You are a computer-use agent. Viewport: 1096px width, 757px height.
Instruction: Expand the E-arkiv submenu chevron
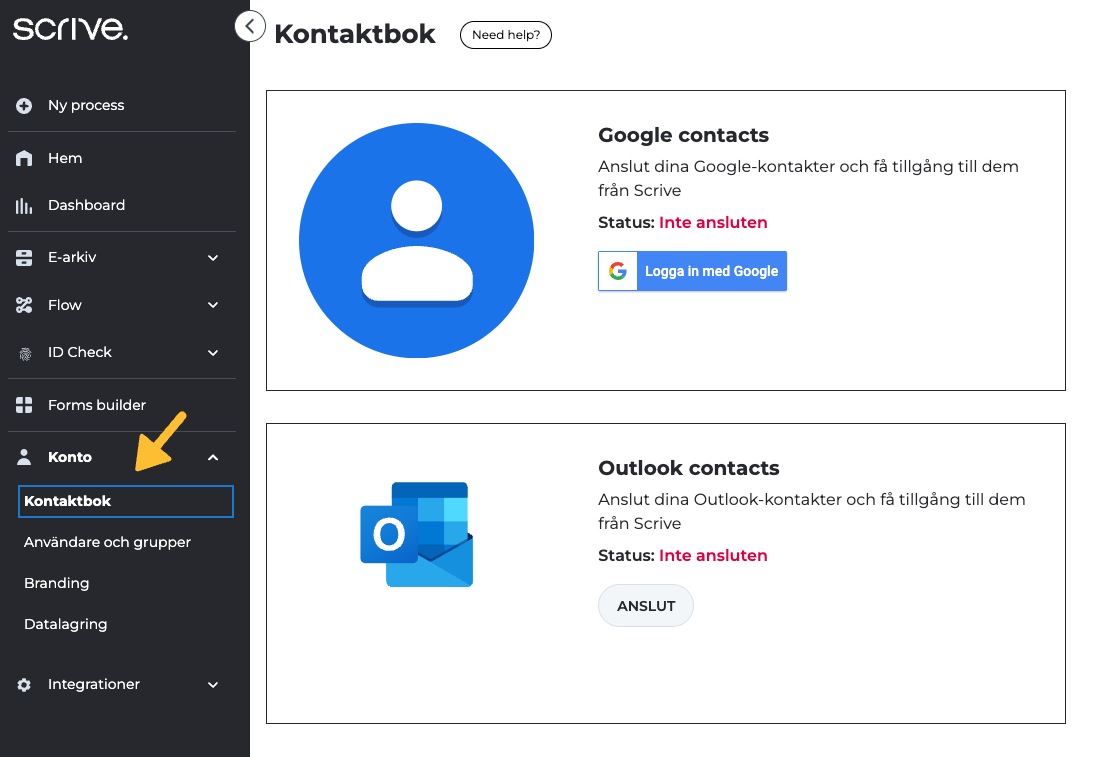click(x=213, y=258)
